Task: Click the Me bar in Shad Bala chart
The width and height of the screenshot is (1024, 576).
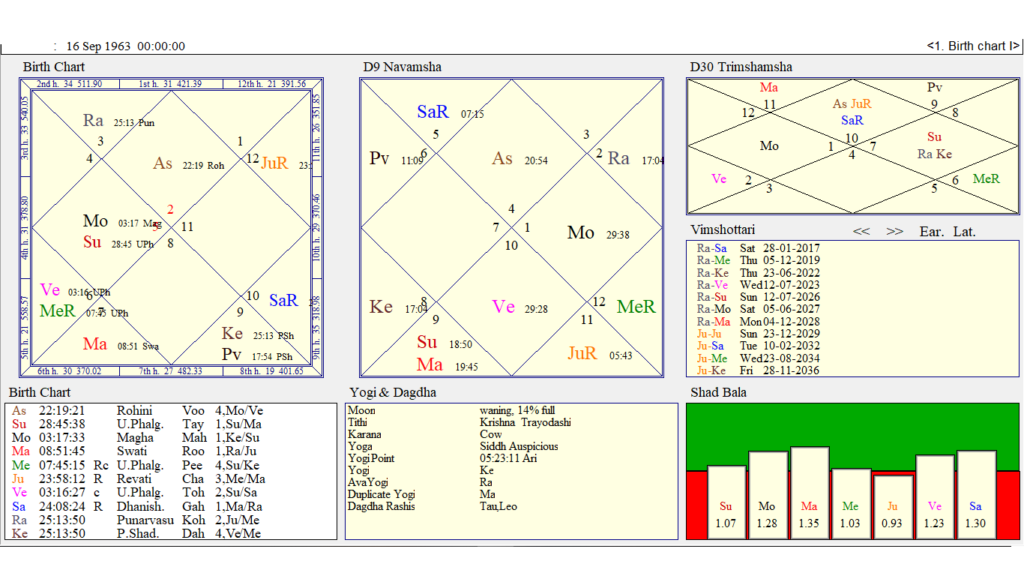Action: pyautogui.click(x=850, y=503)
